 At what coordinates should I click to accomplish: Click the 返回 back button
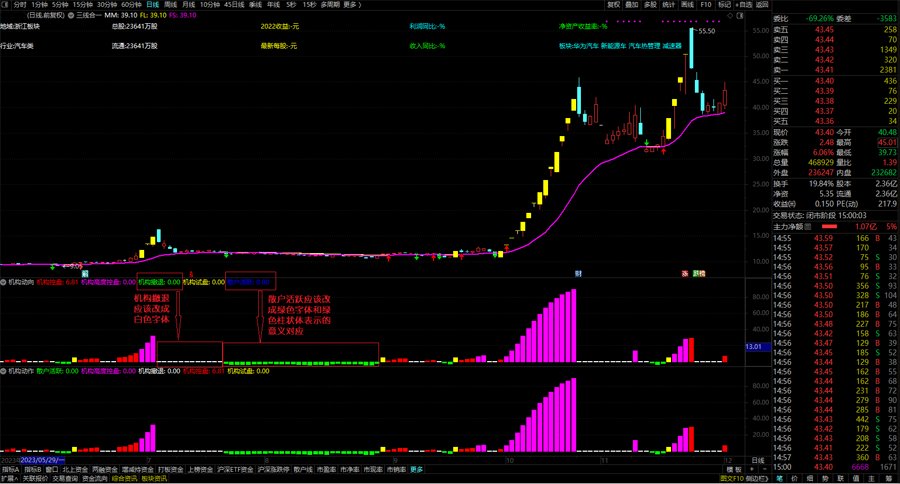click(762, 5)
